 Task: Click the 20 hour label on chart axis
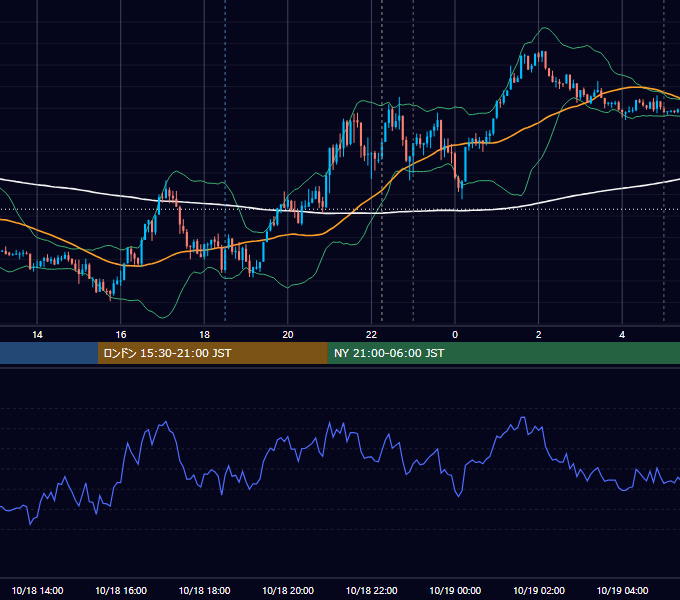tap(288, 335)
